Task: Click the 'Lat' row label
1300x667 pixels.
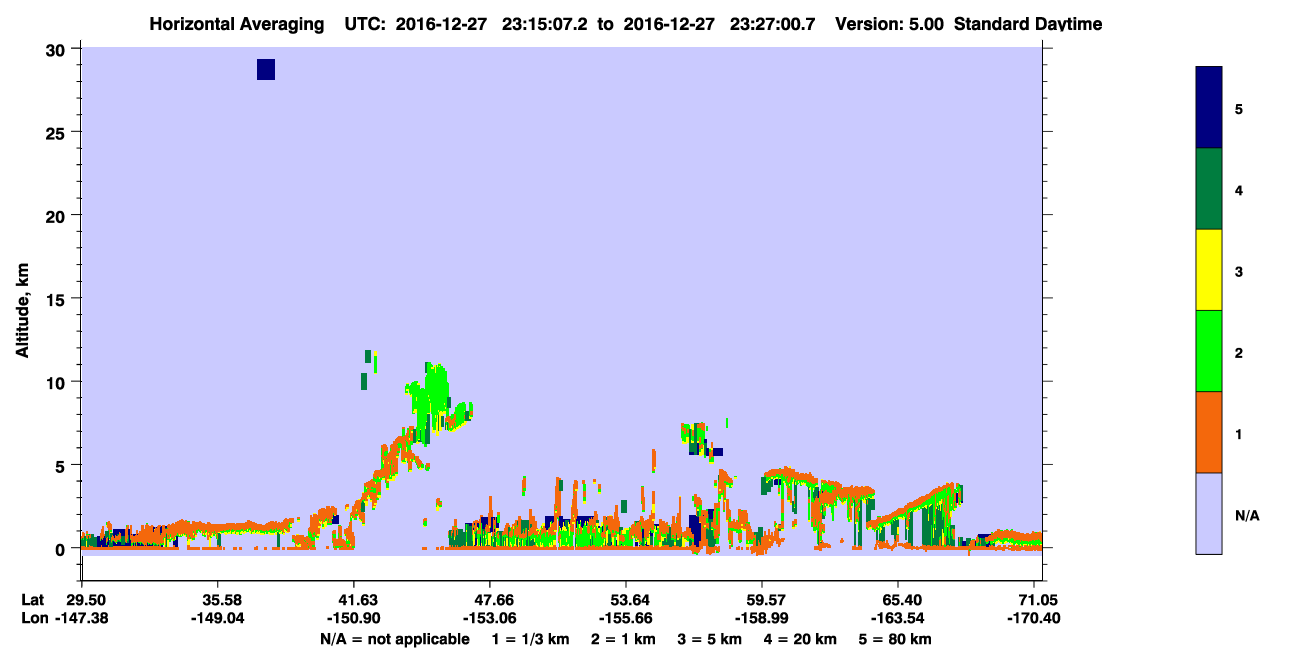Action: click(32, 600)
